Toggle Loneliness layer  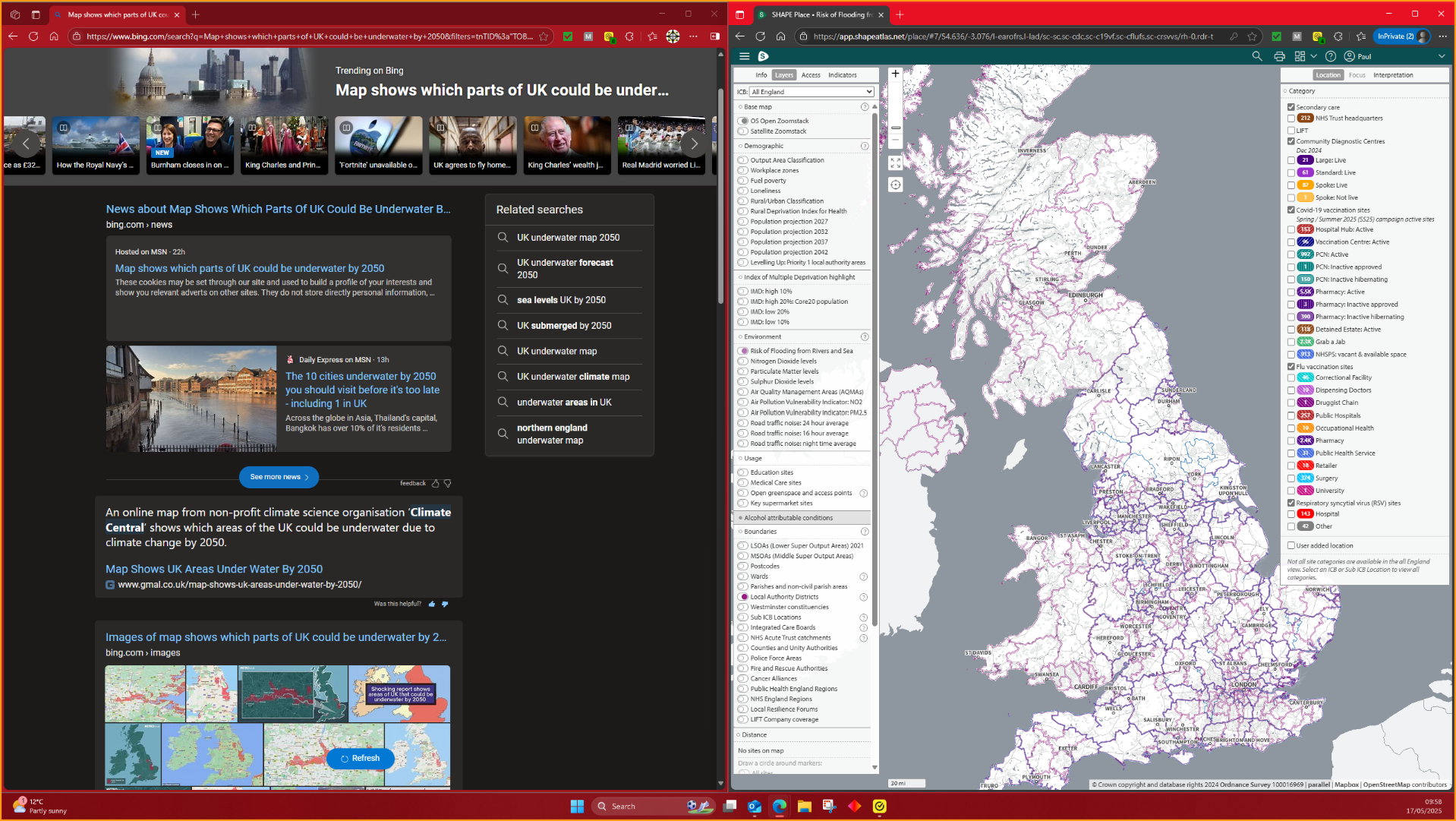[743, 191]
